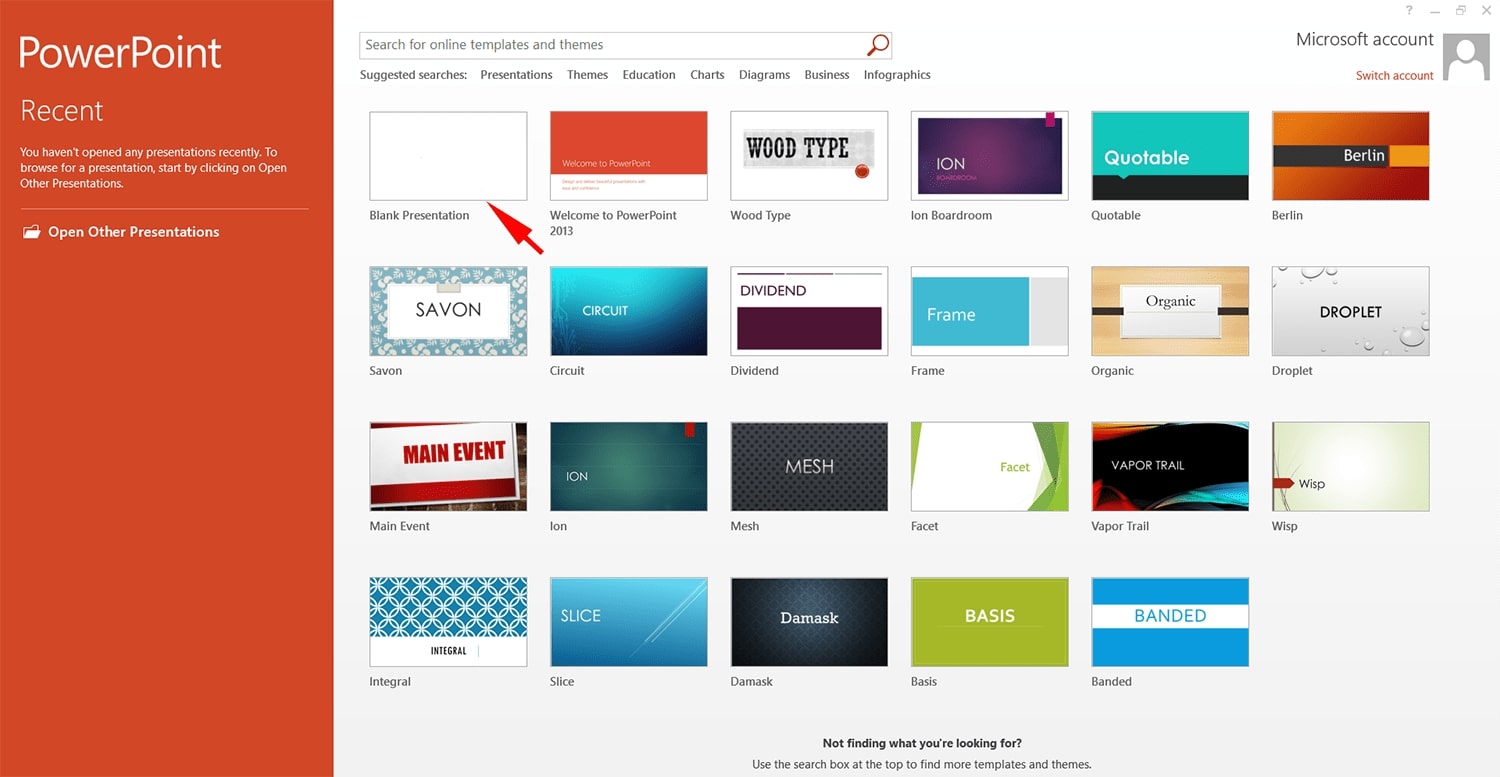Open the Help question mark icon
This screenshot has height=777, width=1500.
(x=1409, y=10)
